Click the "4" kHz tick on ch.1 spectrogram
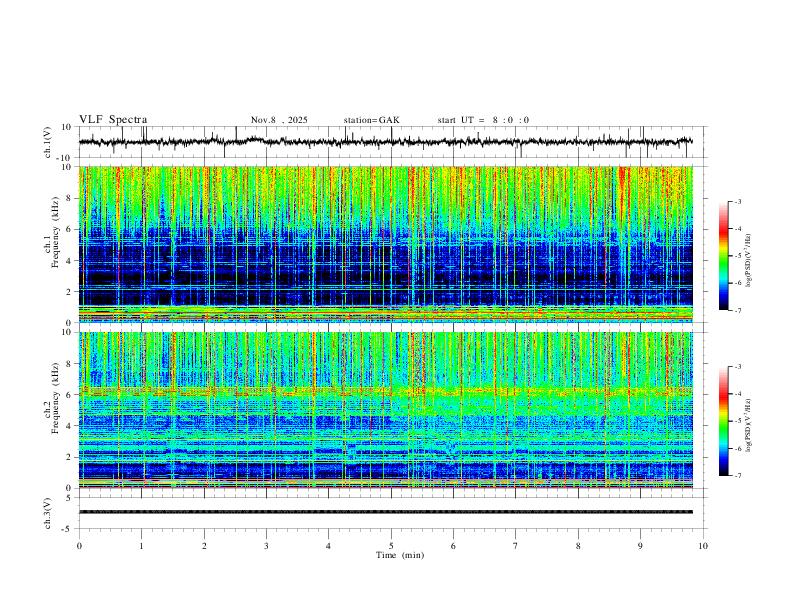The width and height of the screenshot is (792, 612). (70, 261)
